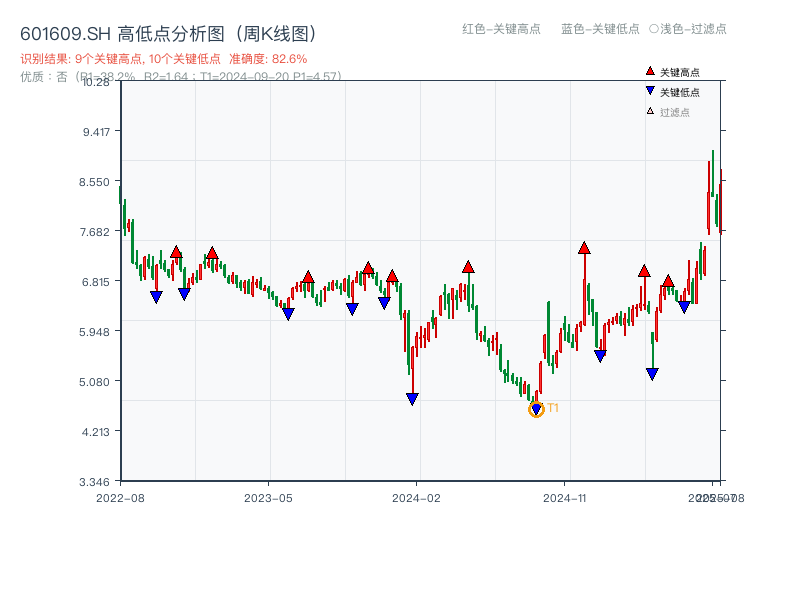800x600 pixels.
Task: Click the gray 优质：否 parameters line
Action: click(181, 77)
